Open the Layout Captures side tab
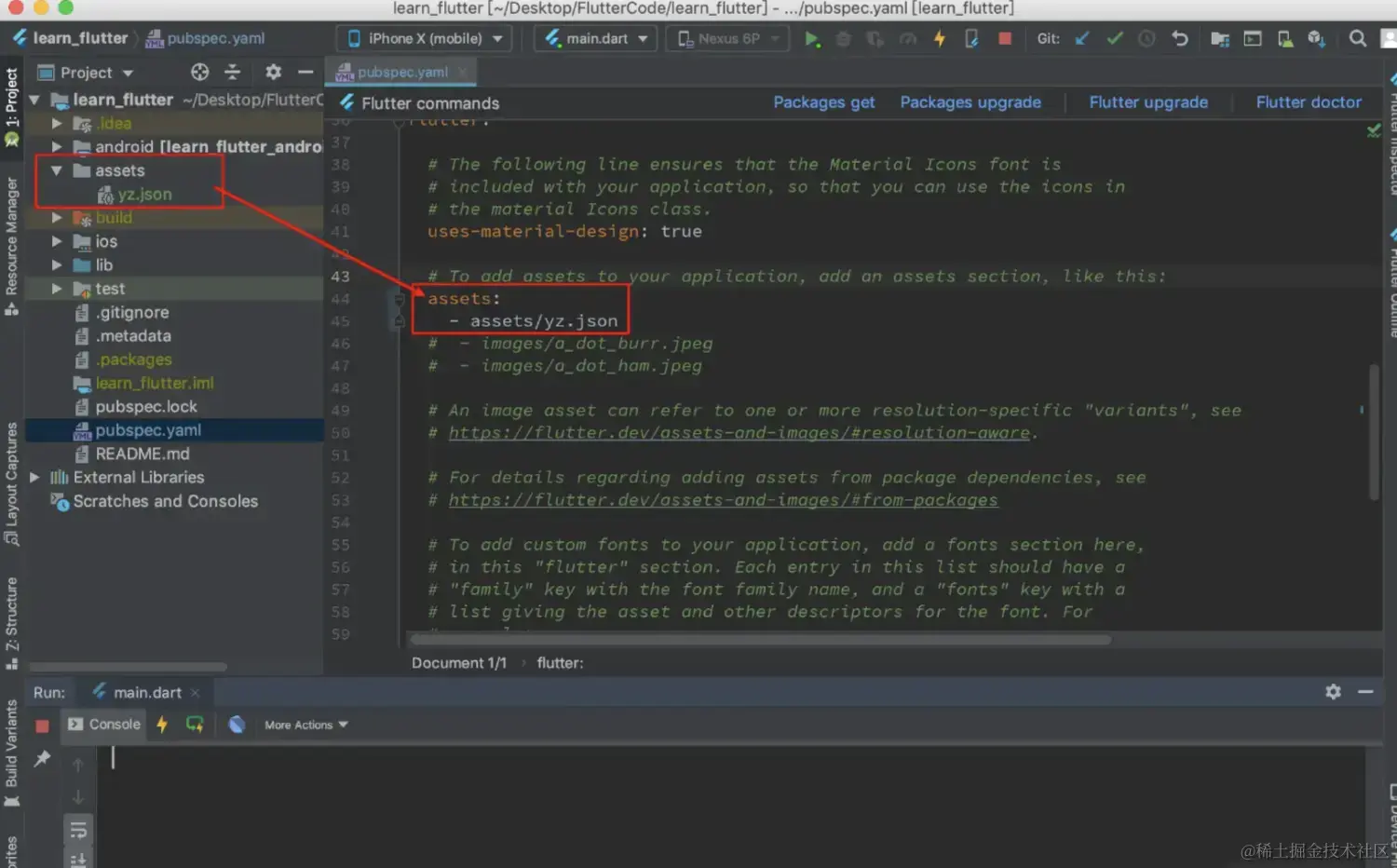 pos(11,484)
